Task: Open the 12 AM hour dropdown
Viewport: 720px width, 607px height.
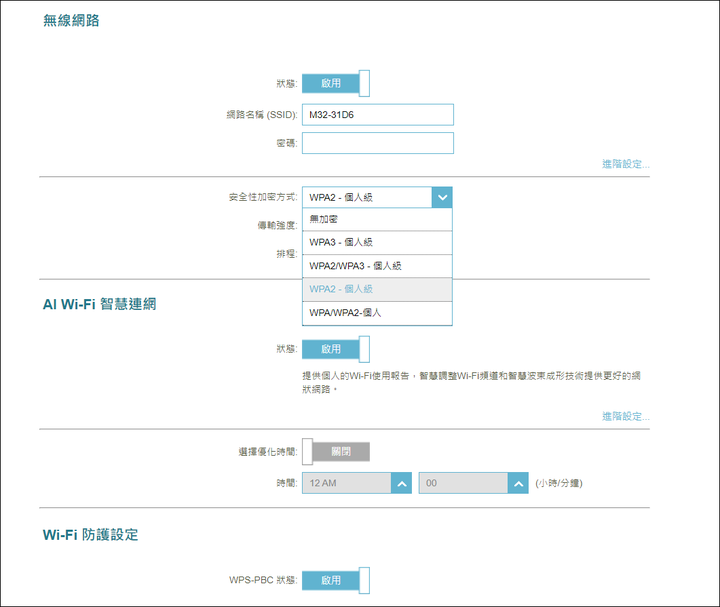Action: [x=357, y=483]
